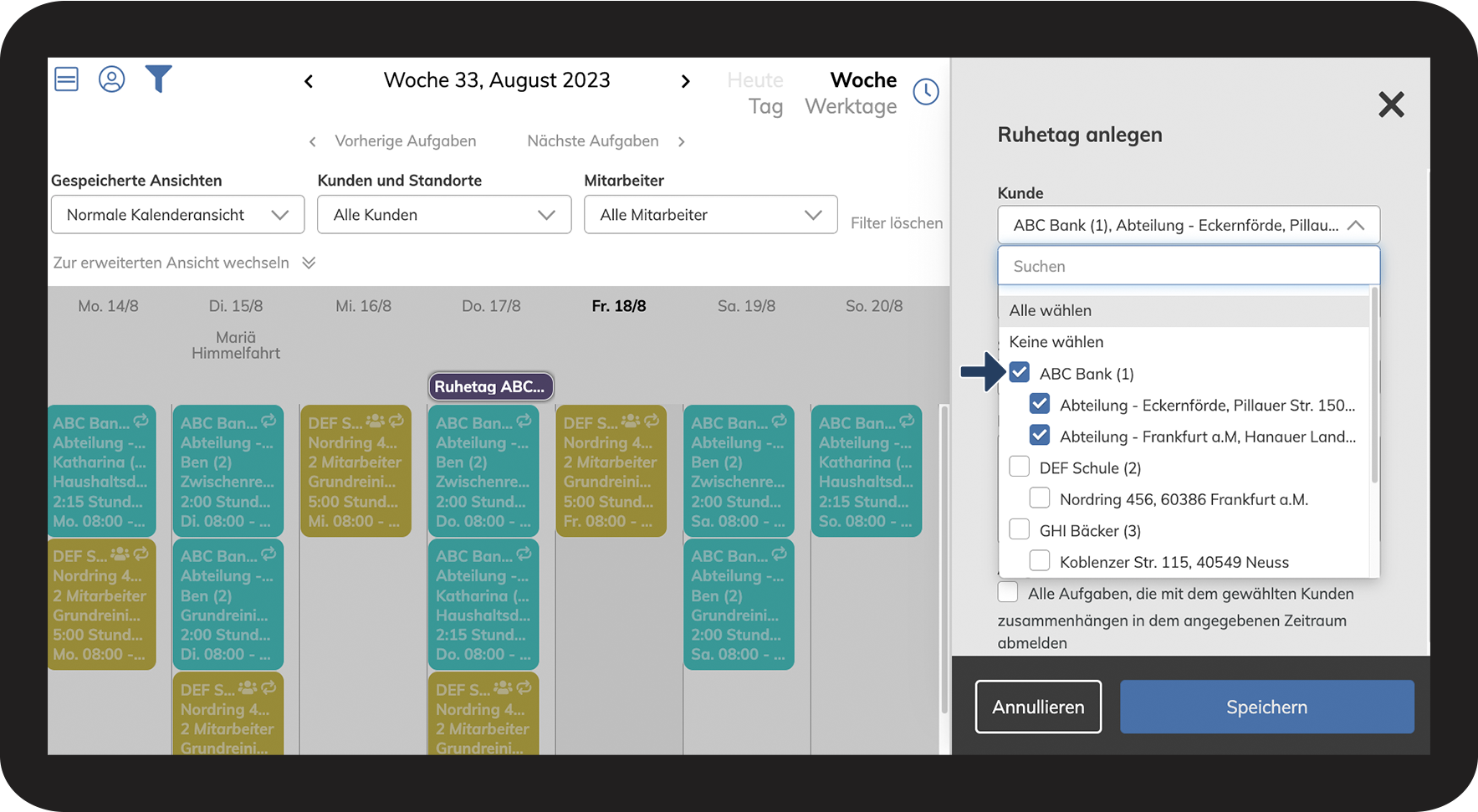This screenshot has width=1478, height=812.
Task: Toggle the ABC Bank (1) checkbox
Action: (1020, 373)
